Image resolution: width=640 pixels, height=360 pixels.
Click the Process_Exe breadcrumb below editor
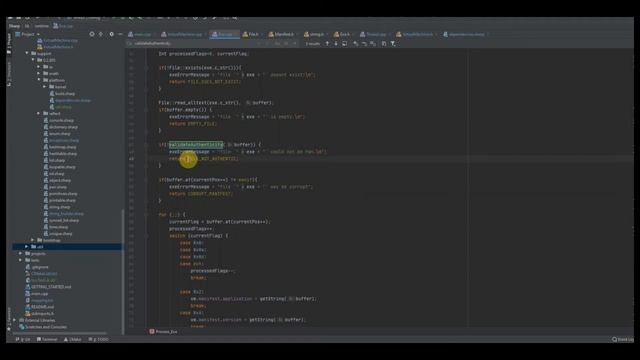click(163, 331)
